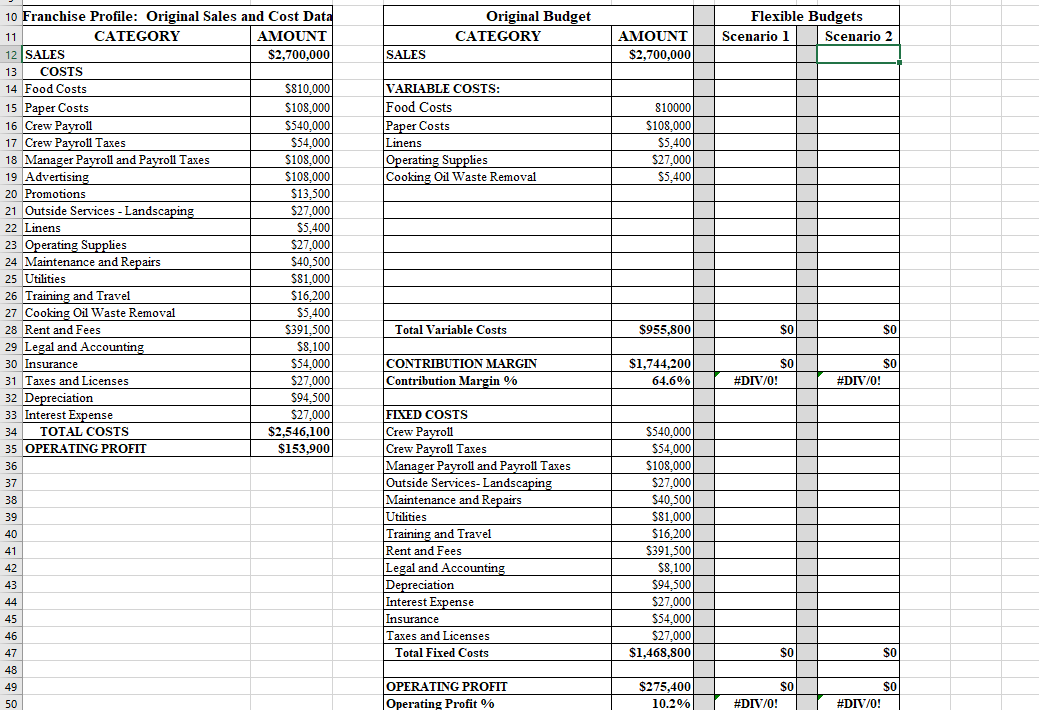1039x710 pixels.
Task: Click the Scenario 2 OPERATING PROFIT $0 cell
Action: click(858, 686)
